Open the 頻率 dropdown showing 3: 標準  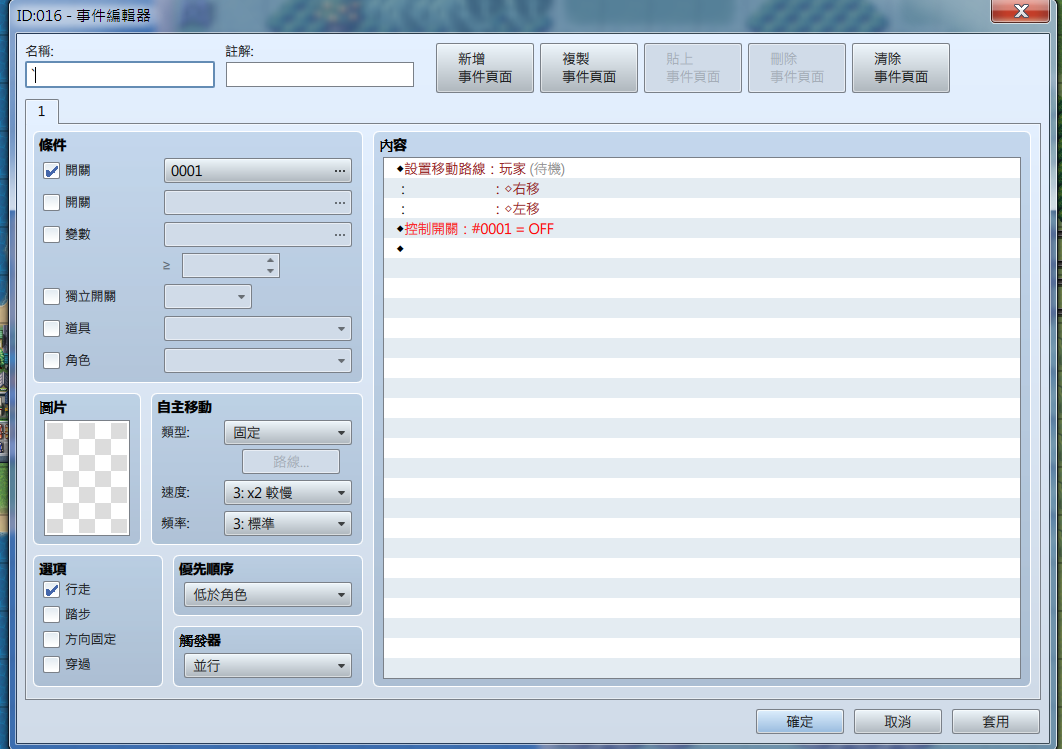click(x=288, y=523)
